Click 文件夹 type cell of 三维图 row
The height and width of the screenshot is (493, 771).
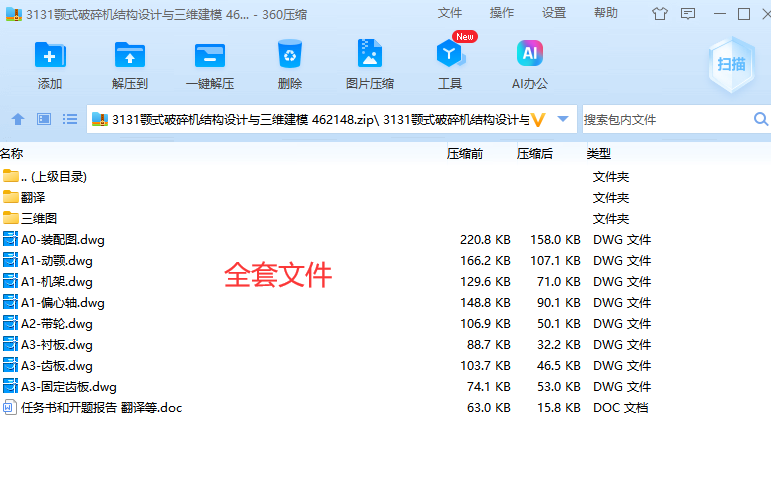point(611,218)
